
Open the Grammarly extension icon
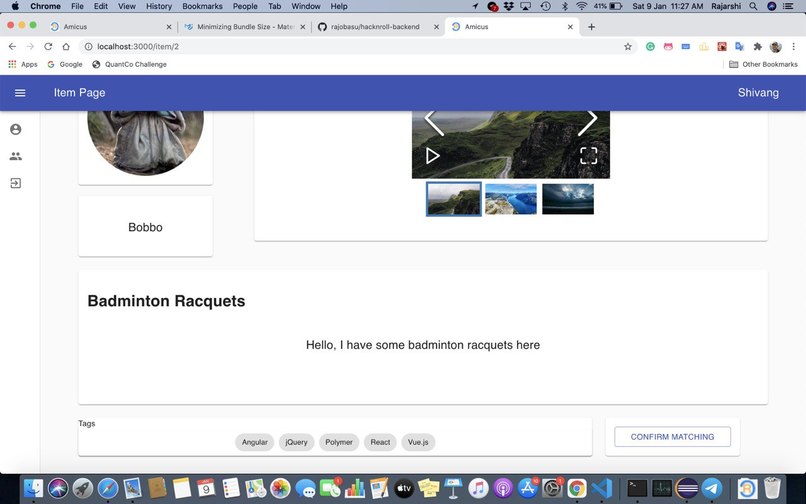[x=650, y=46]
